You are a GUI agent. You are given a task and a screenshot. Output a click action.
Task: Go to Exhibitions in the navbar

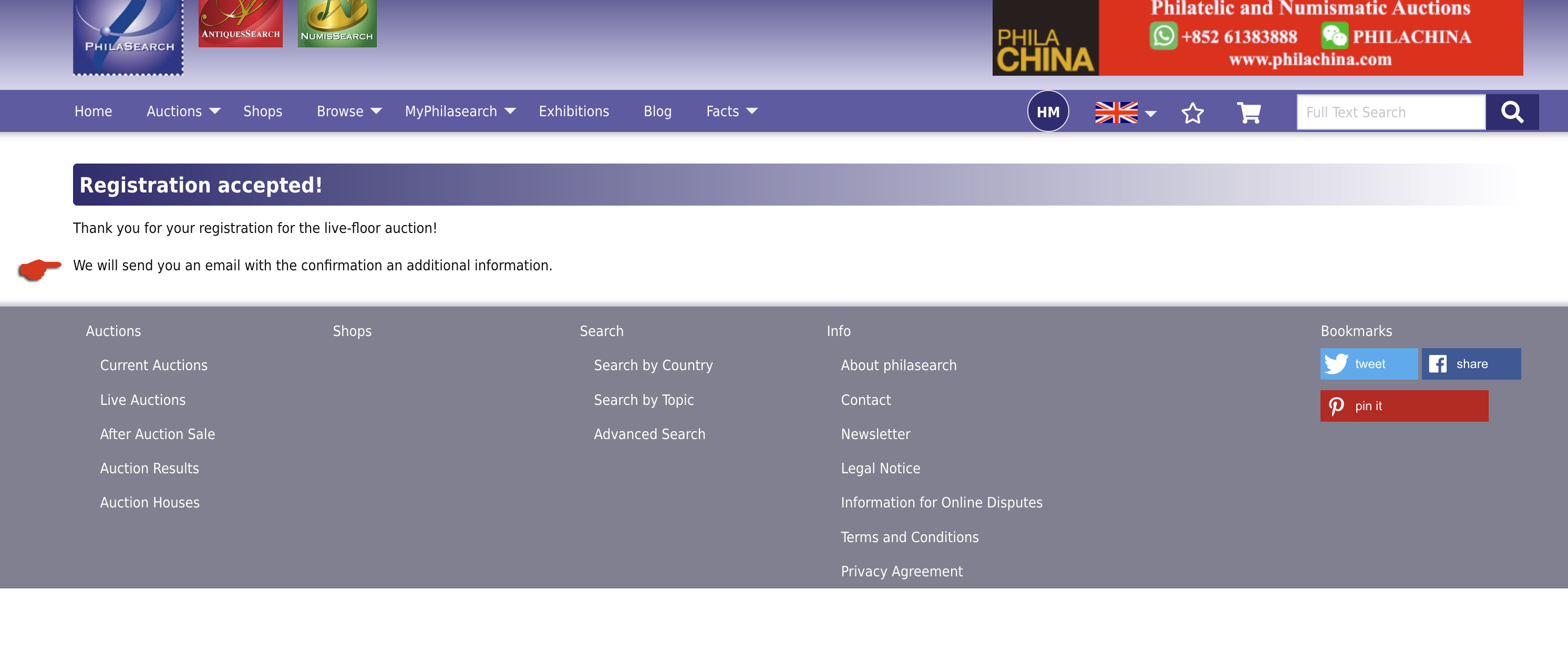click(573, 111)
